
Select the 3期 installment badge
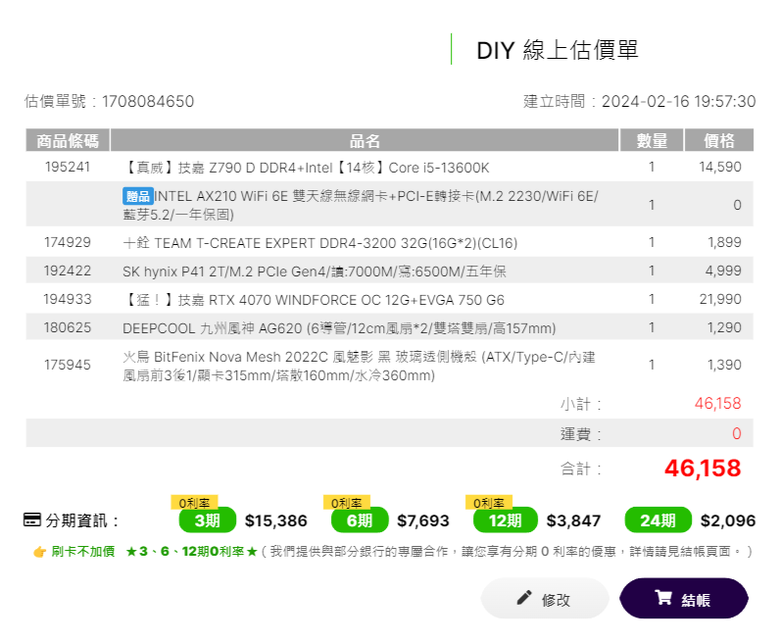[207, 520]
